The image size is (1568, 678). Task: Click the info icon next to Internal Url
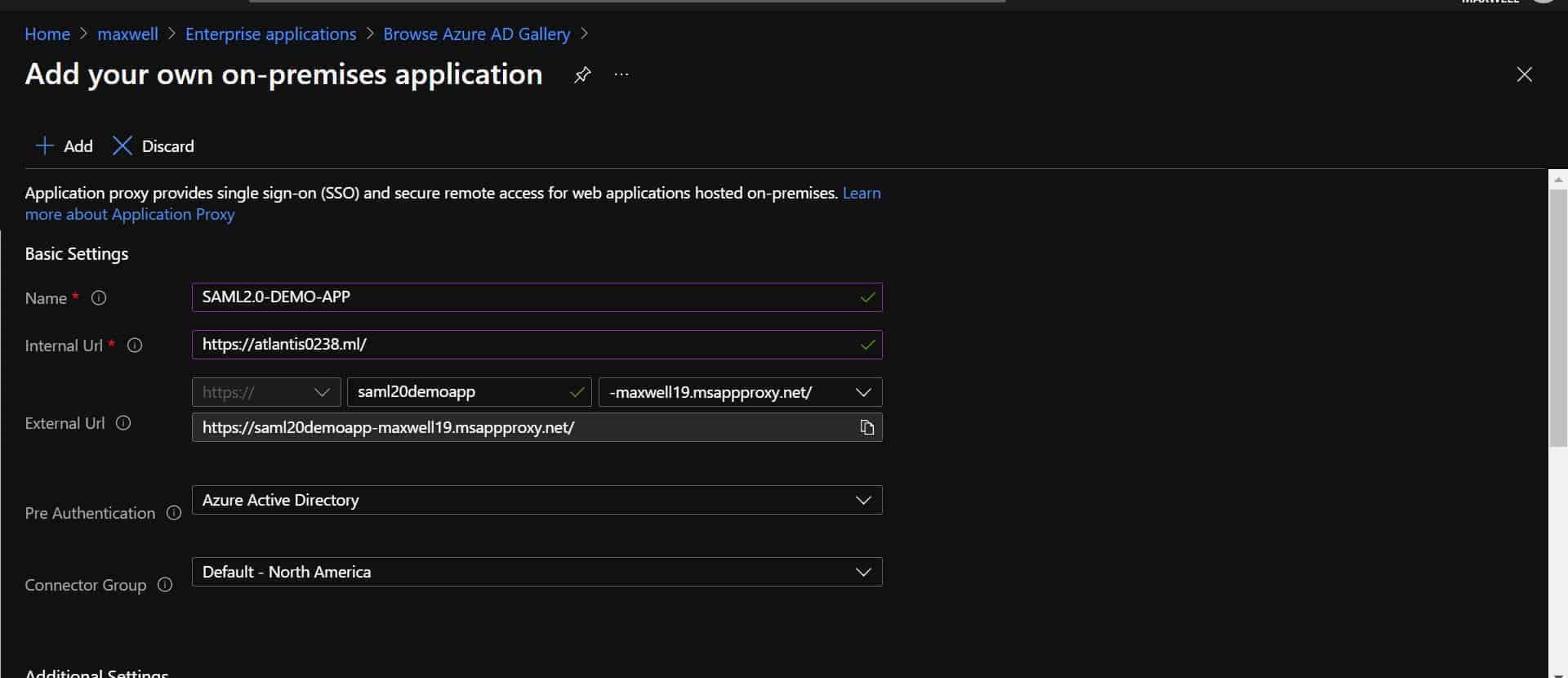click(x=135, y=346)
